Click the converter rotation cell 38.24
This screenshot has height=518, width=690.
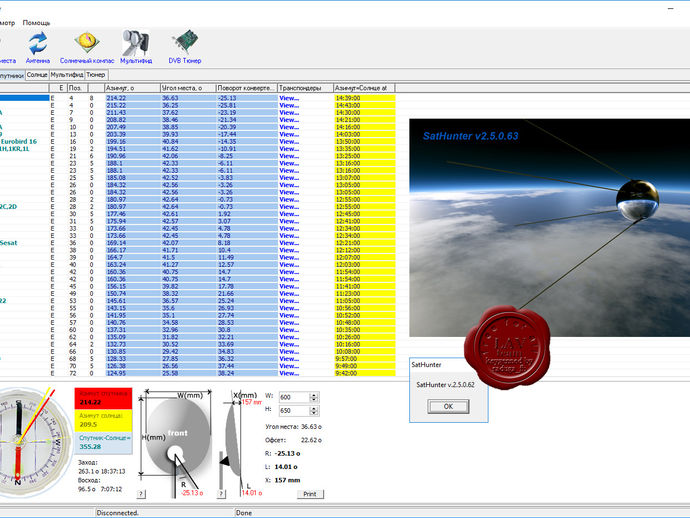point(246,373)
